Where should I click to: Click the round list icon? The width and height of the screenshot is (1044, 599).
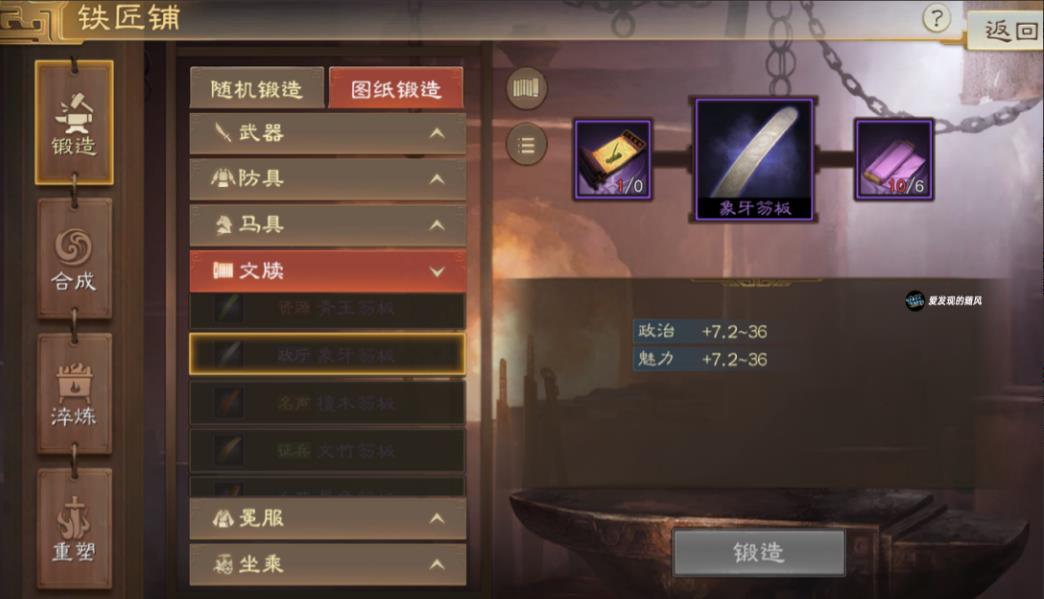[x=526, y=144]
